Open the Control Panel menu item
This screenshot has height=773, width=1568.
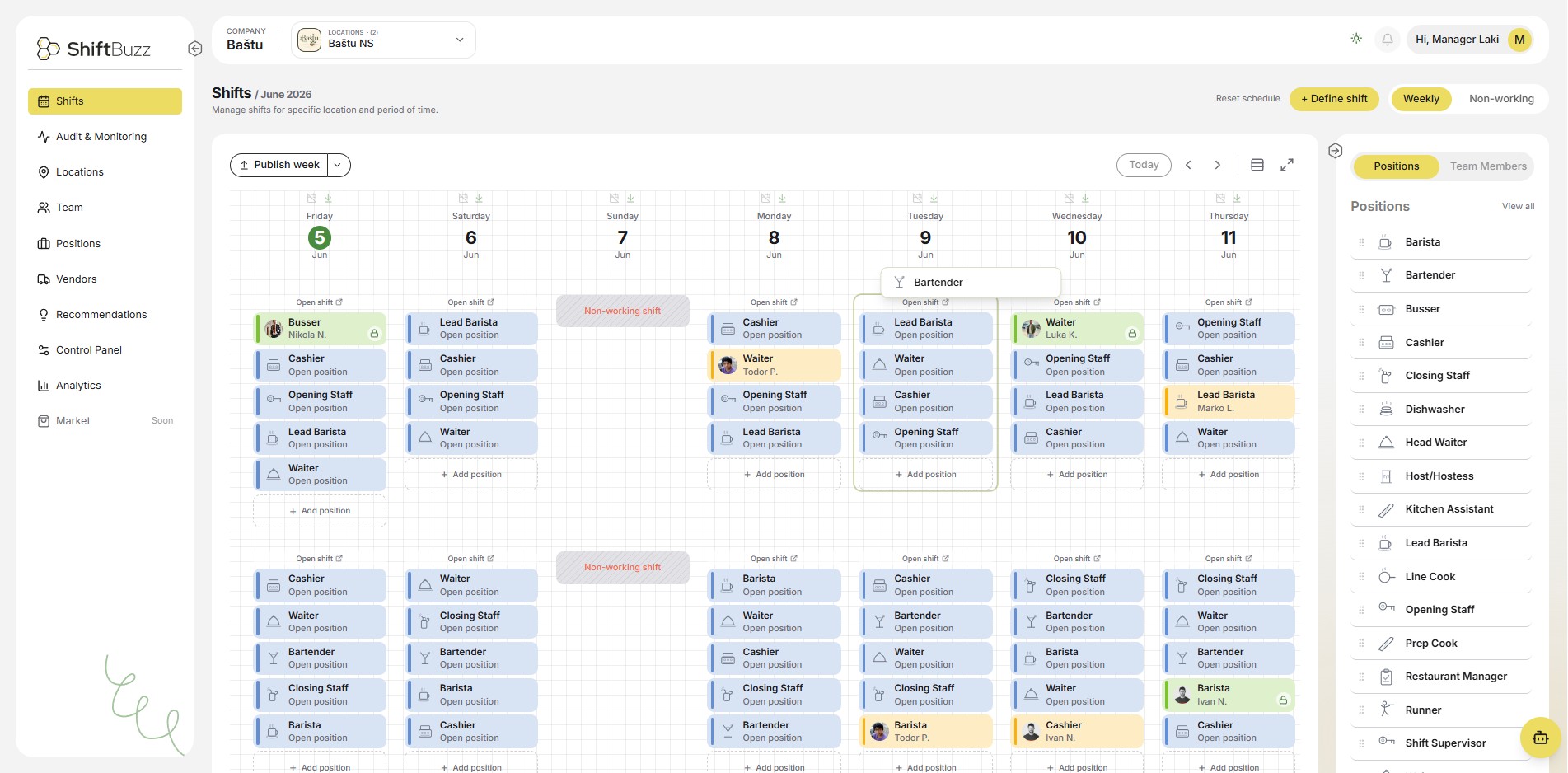click(105, 350)
